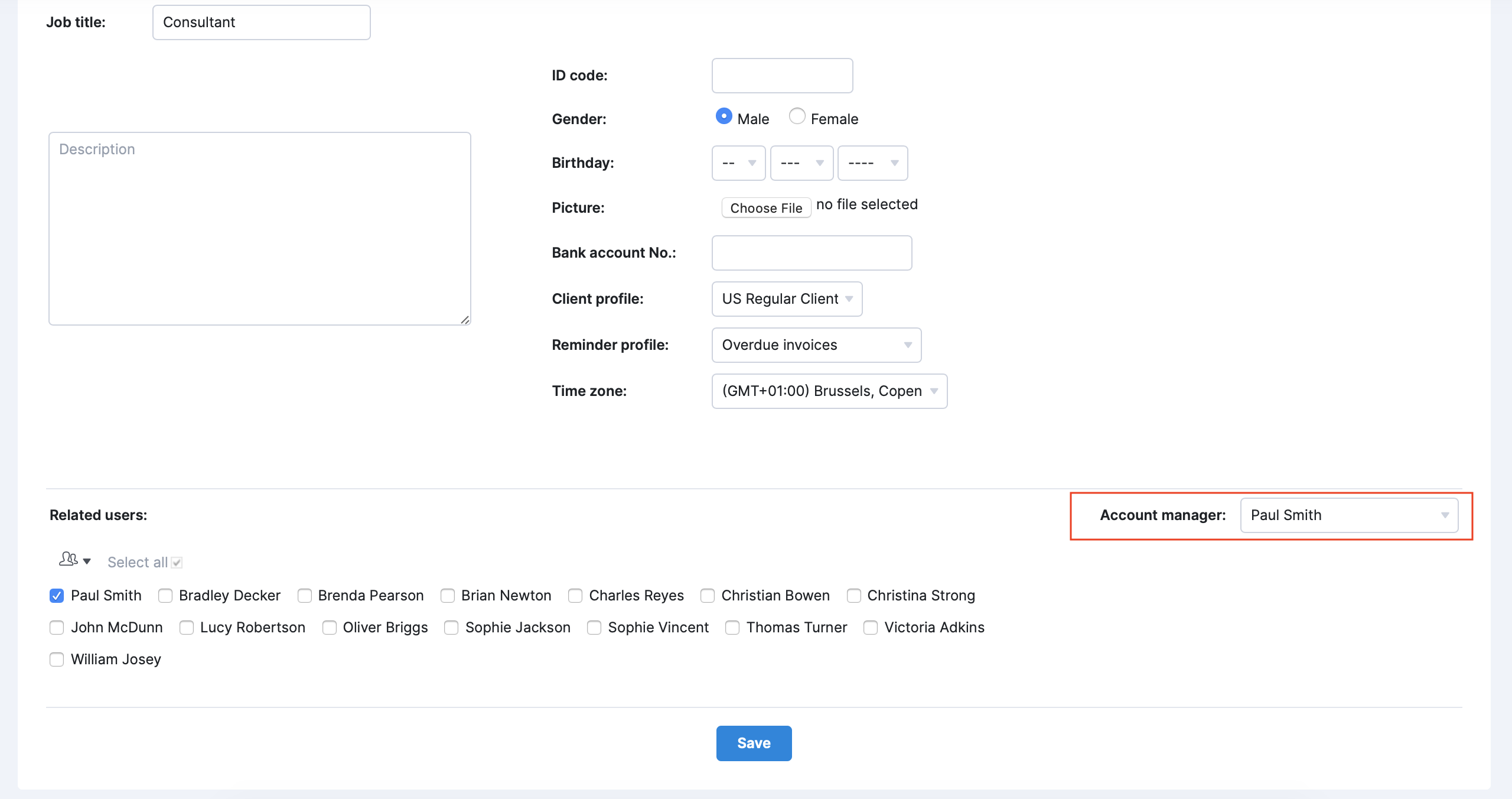Check the Brian Newton checkbox

(x=448, y=596)
